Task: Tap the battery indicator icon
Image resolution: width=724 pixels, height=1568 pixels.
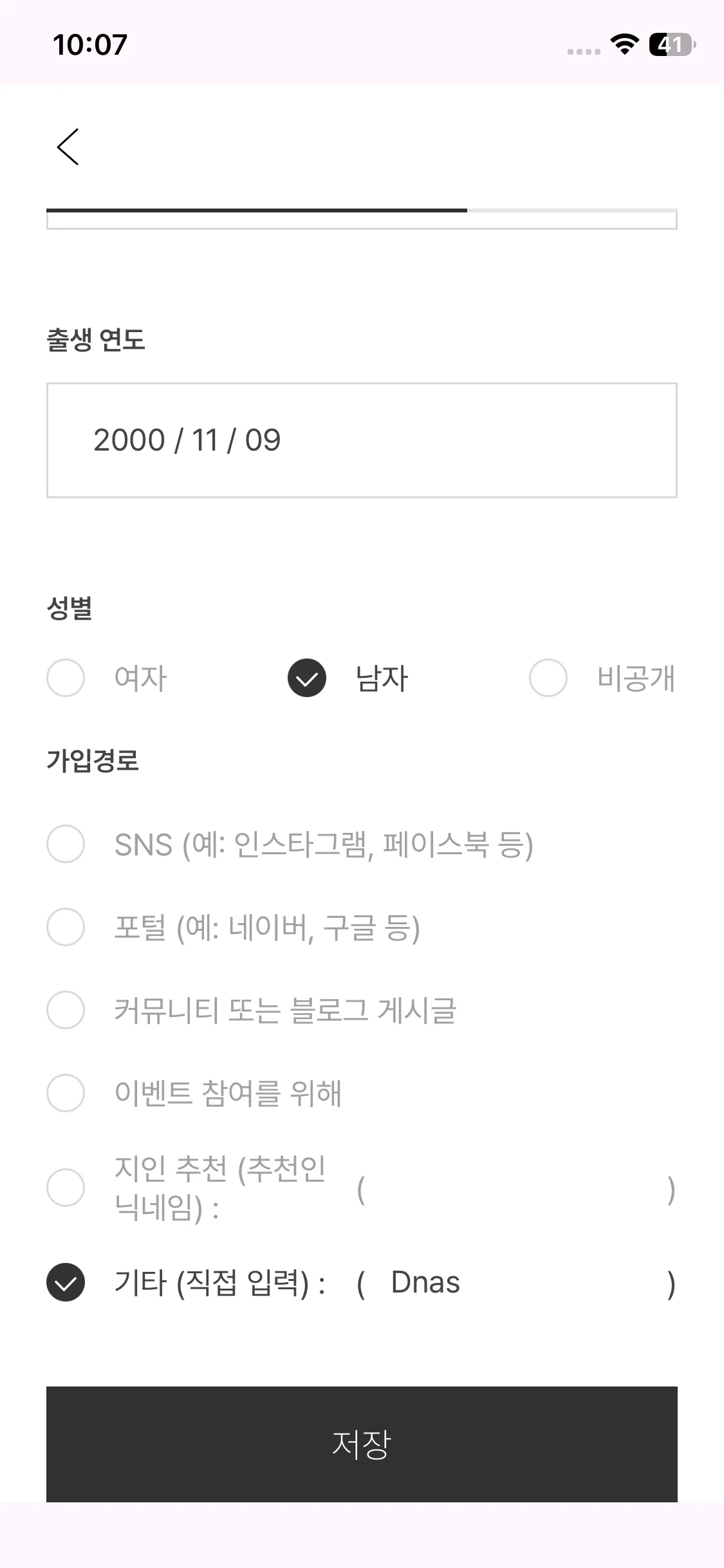Action: [672, 44]
